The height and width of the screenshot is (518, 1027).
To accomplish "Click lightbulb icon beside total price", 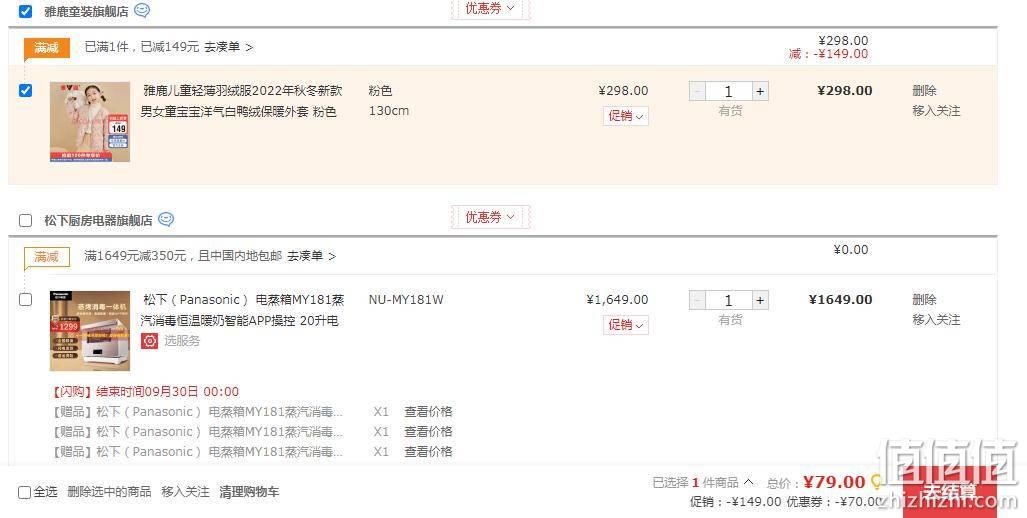I will tap(875, 483).
